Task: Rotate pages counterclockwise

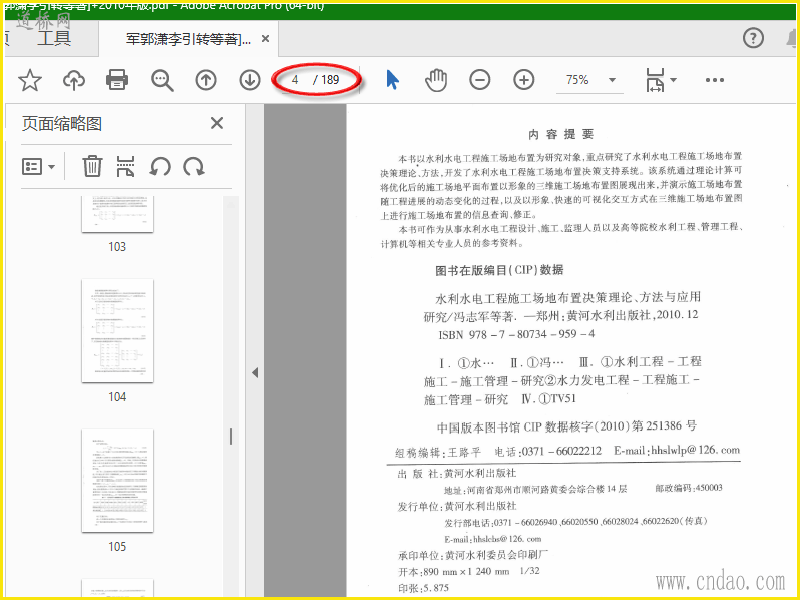Action: pyautogui.click(x=160, y=166)
